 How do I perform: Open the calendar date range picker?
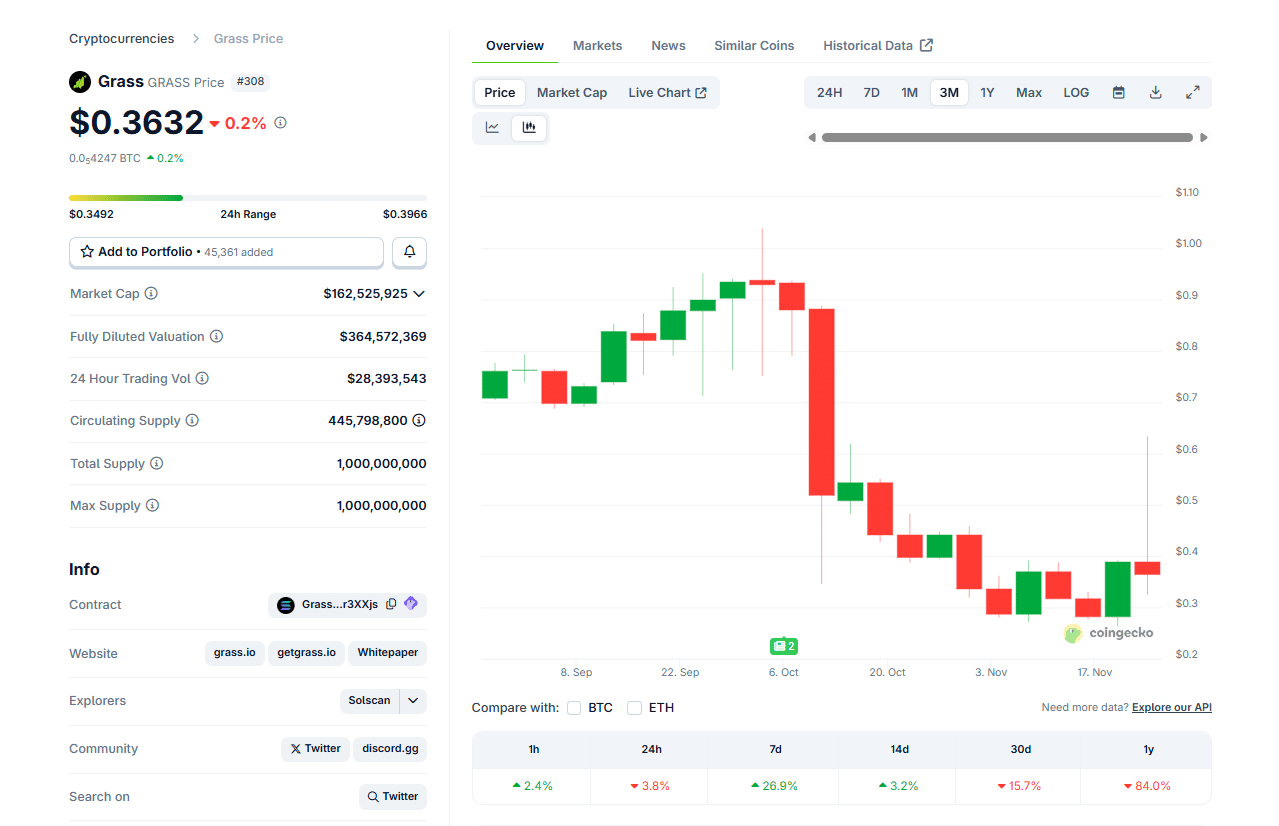(1118, 91)
